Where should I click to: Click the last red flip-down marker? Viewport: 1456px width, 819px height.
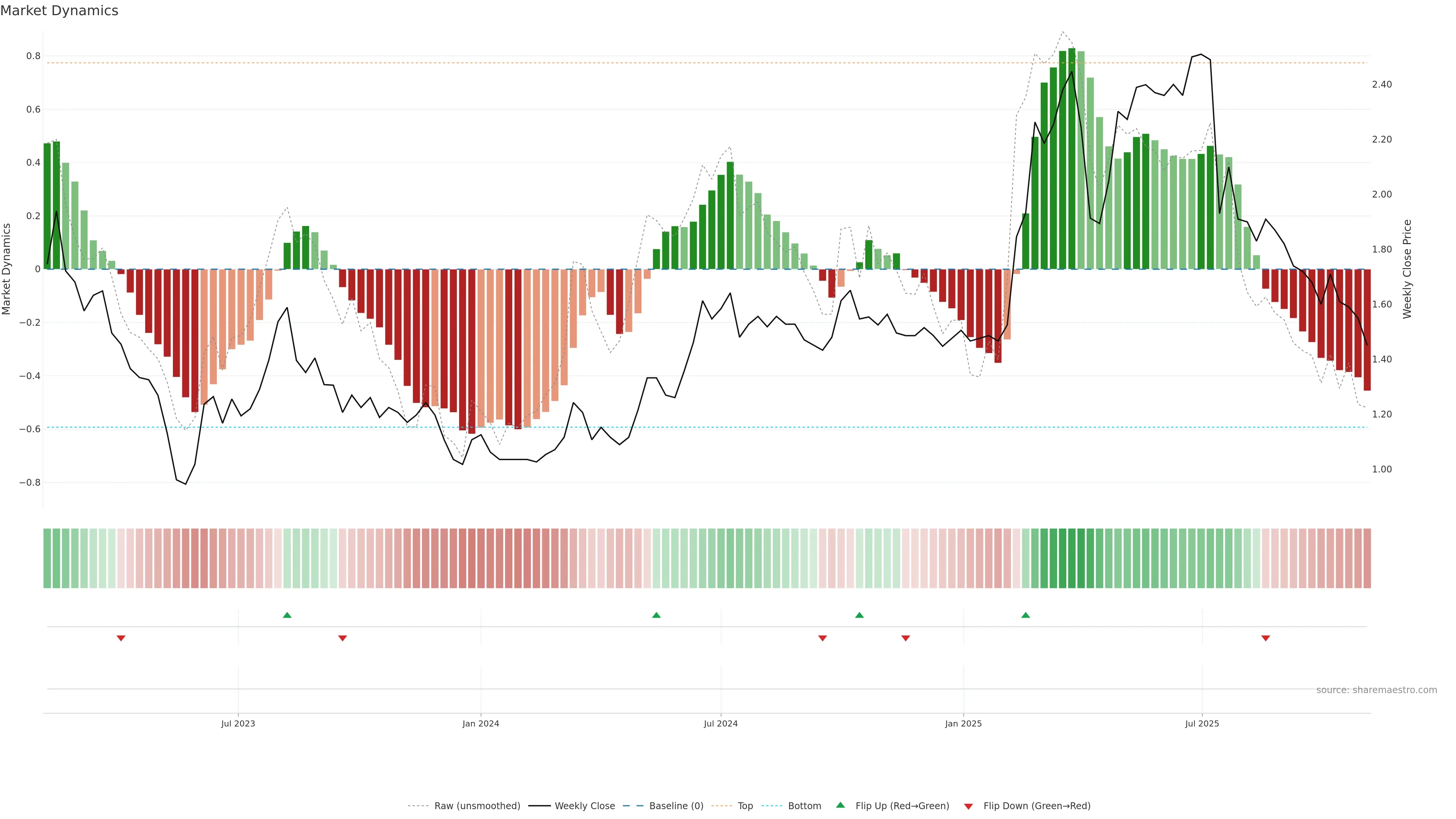tap(1266, 638)
